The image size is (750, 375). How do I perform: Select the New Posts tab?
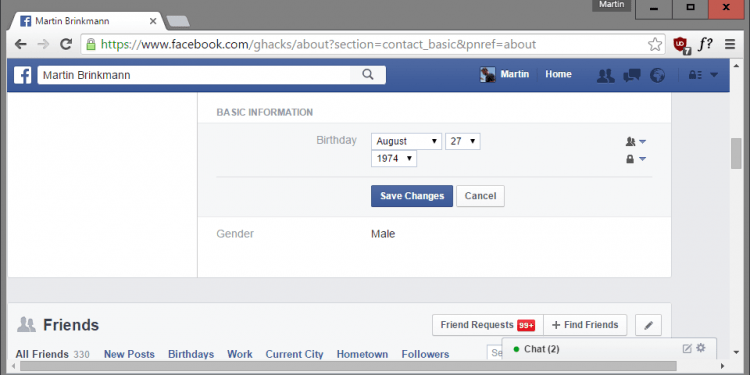click(x=129, y=354)
